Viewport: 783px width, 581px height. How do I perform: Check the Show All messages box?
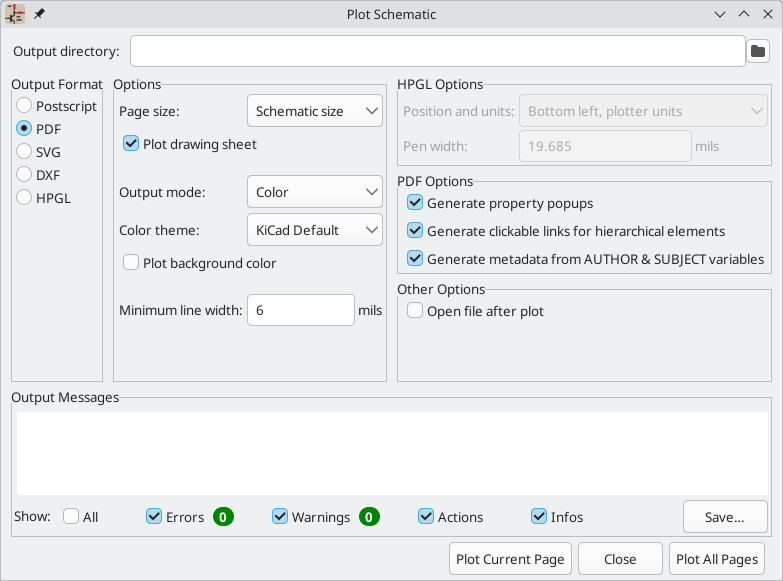click(71, 517)
